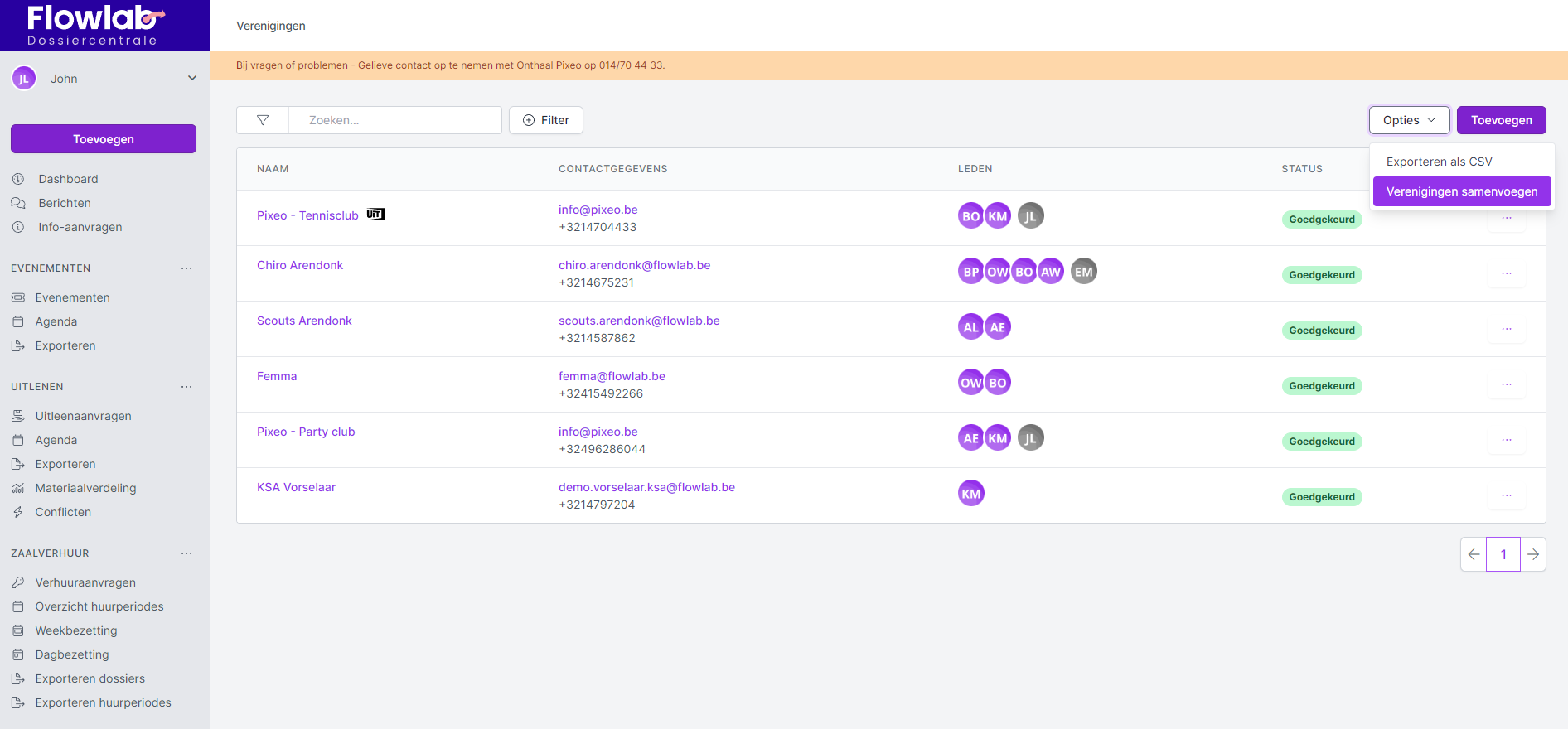
Task: Open the Dashboard icon in sidebar
Action: click(18, 179)
